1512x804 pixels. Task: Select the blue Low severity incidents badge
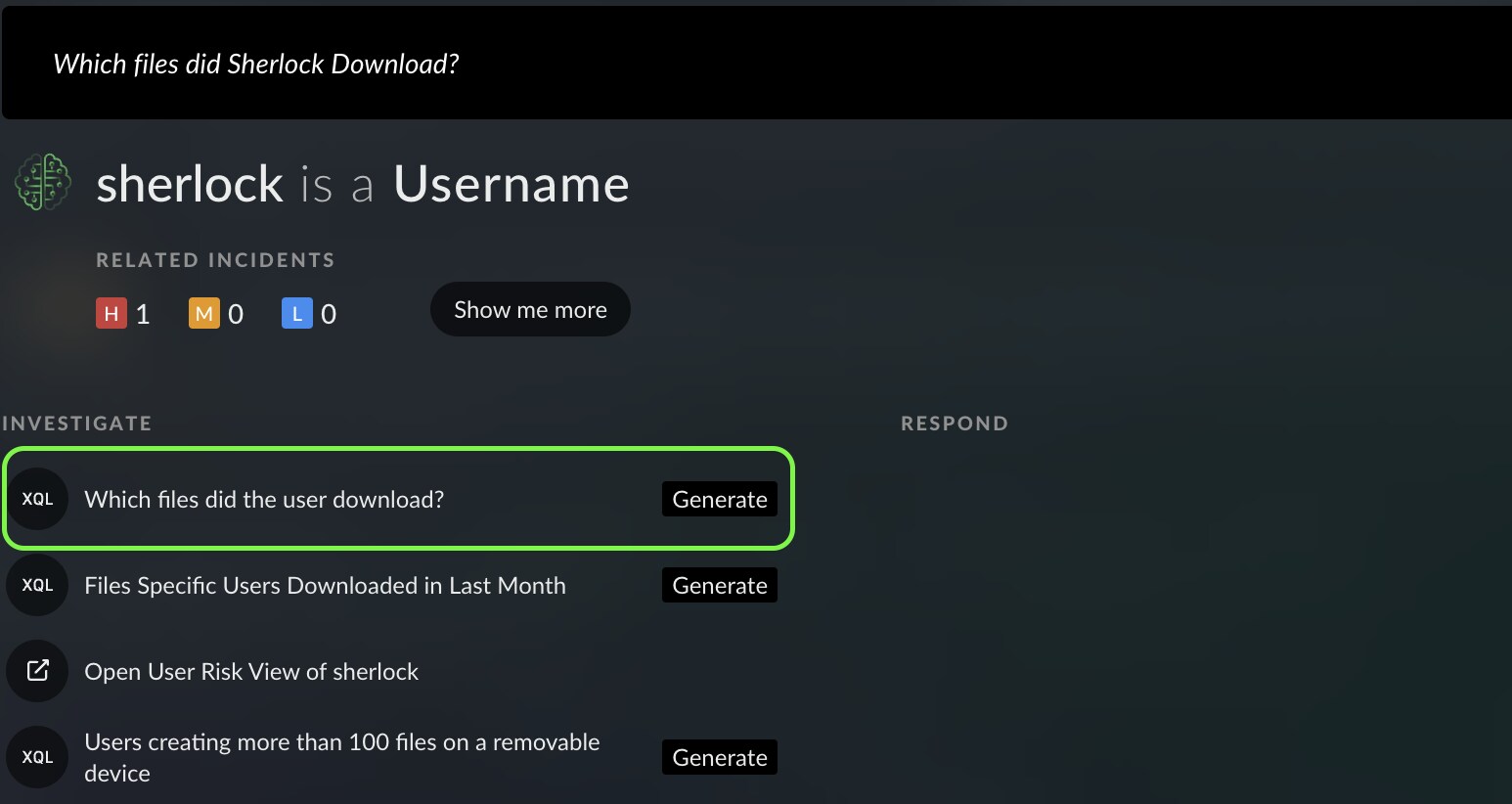tap(296, 314)
